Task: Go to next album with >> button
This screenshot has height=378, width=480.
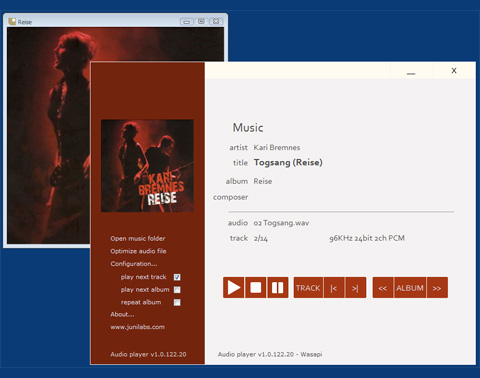Action: [437, 288]
